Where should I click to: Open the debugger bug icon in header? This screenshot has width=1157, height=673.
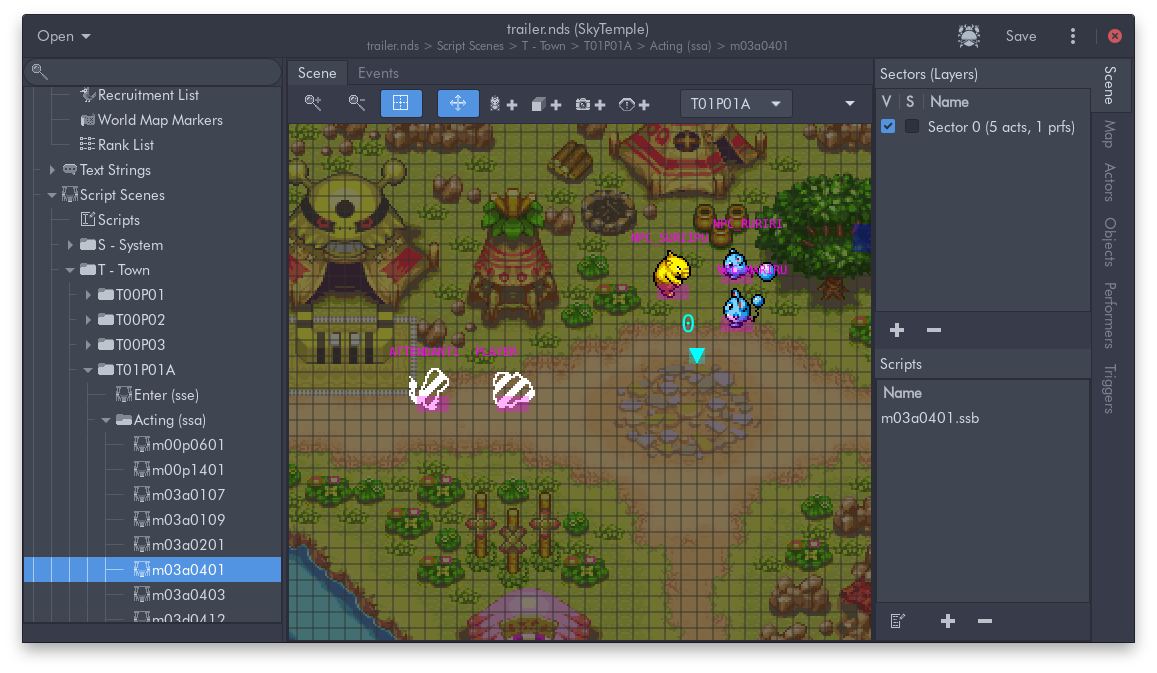[968, 36]
